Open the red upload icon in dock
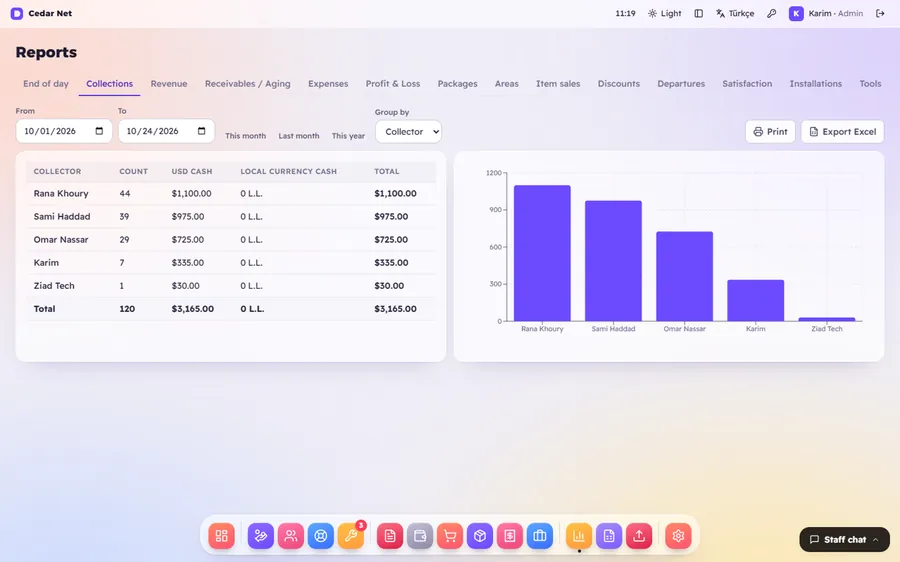 [639, 536]
